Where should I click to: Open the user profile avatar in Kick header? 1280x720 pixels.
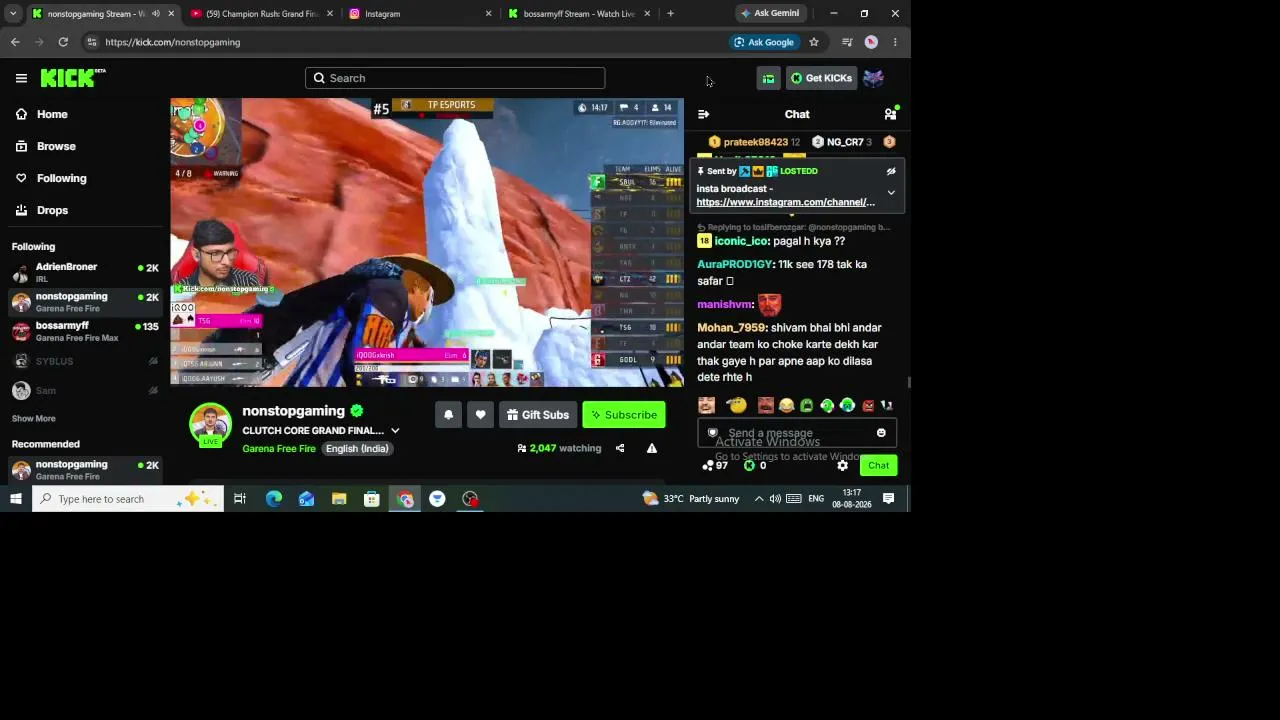(x=873, y=78)
